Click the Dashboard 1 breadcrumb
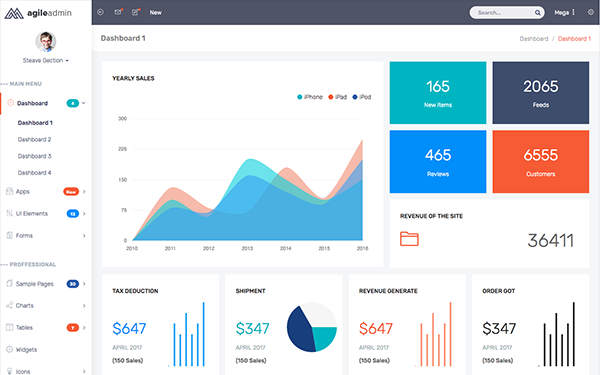 coord(574,39)
